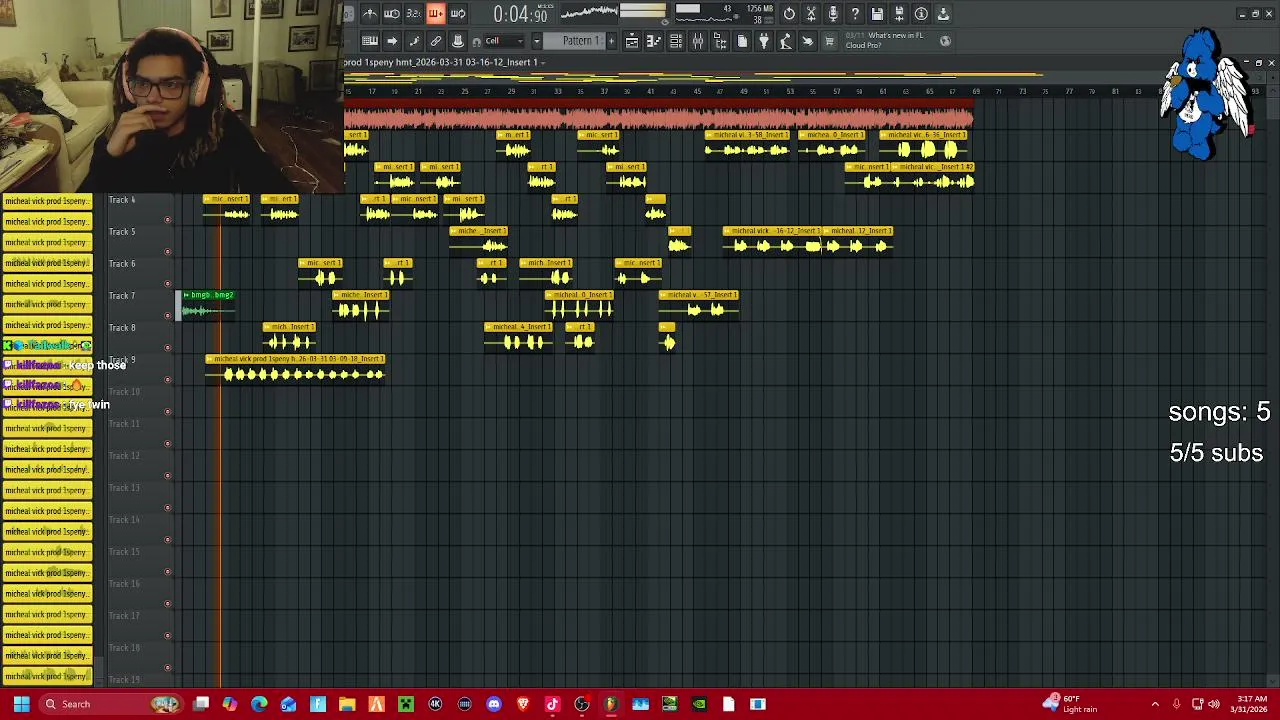
Task: Select the Track 13 header label
Action: pos(124,488)
